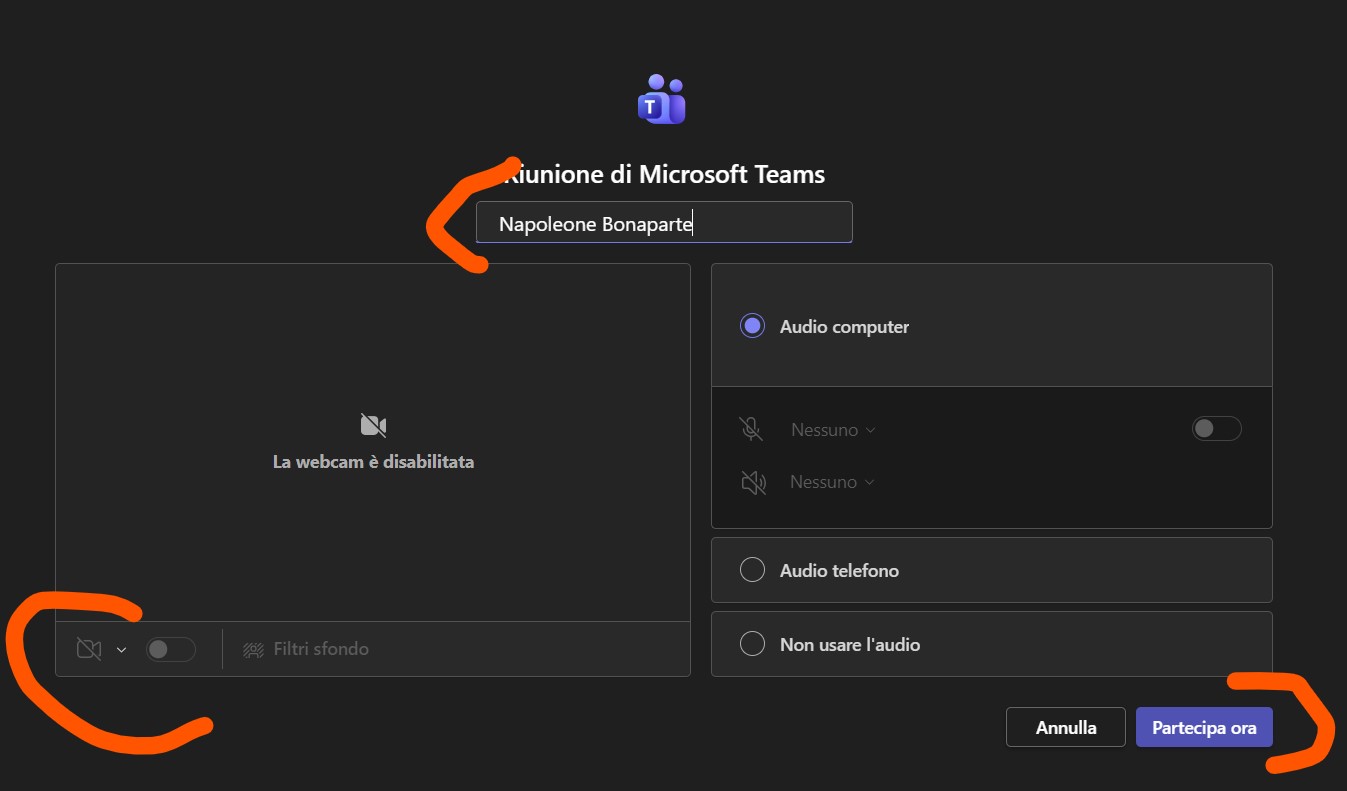Choose the Audio telefono radio option
Screen dimensions: 1347x791
(752, 570)
